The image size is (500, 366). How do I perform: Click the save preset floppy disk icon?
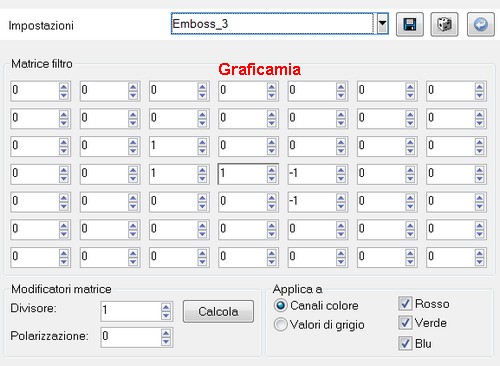(x=410, y=24)
